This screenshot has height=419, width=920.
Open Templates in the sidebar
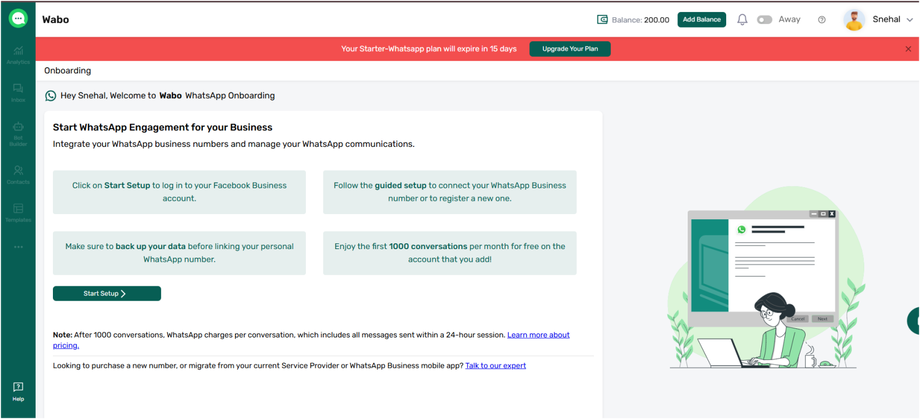click(18, 212)
